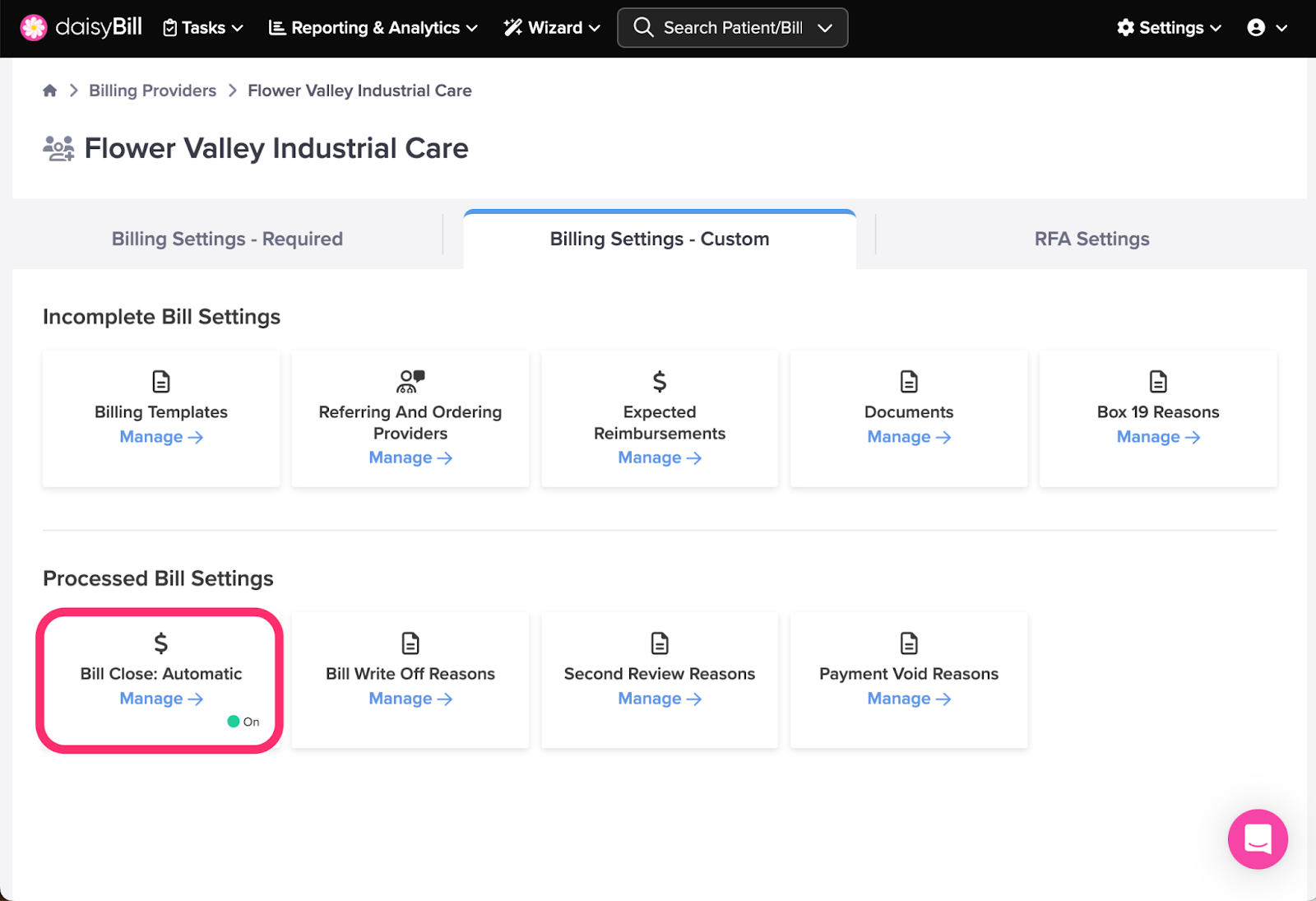Viewport: 1316px width, 901px height.
Task: Manage Bill Close: Automatic
Action: pyautogui.click(x=161, y=699)
